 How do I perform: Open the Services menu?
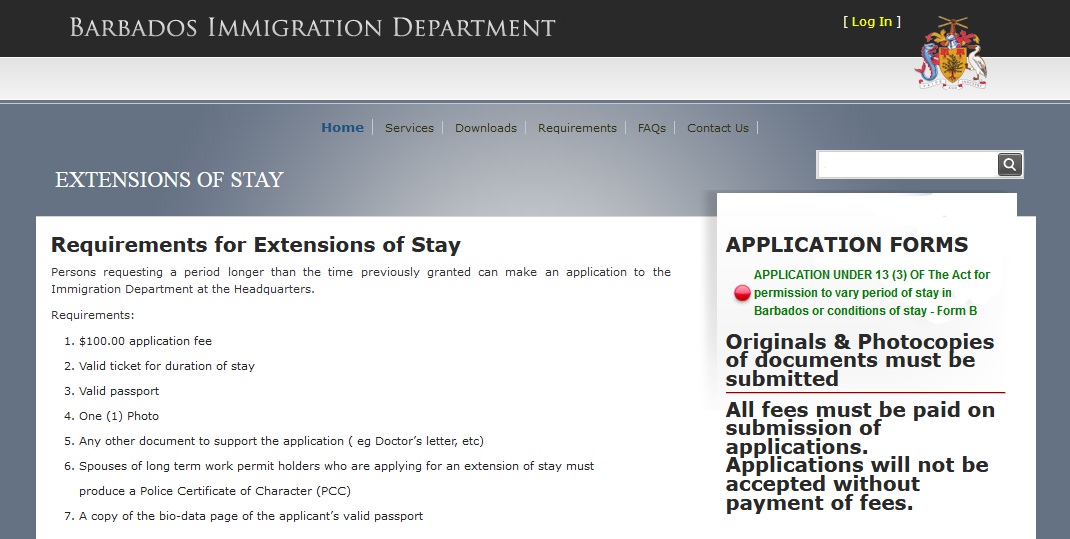[409, 128]
